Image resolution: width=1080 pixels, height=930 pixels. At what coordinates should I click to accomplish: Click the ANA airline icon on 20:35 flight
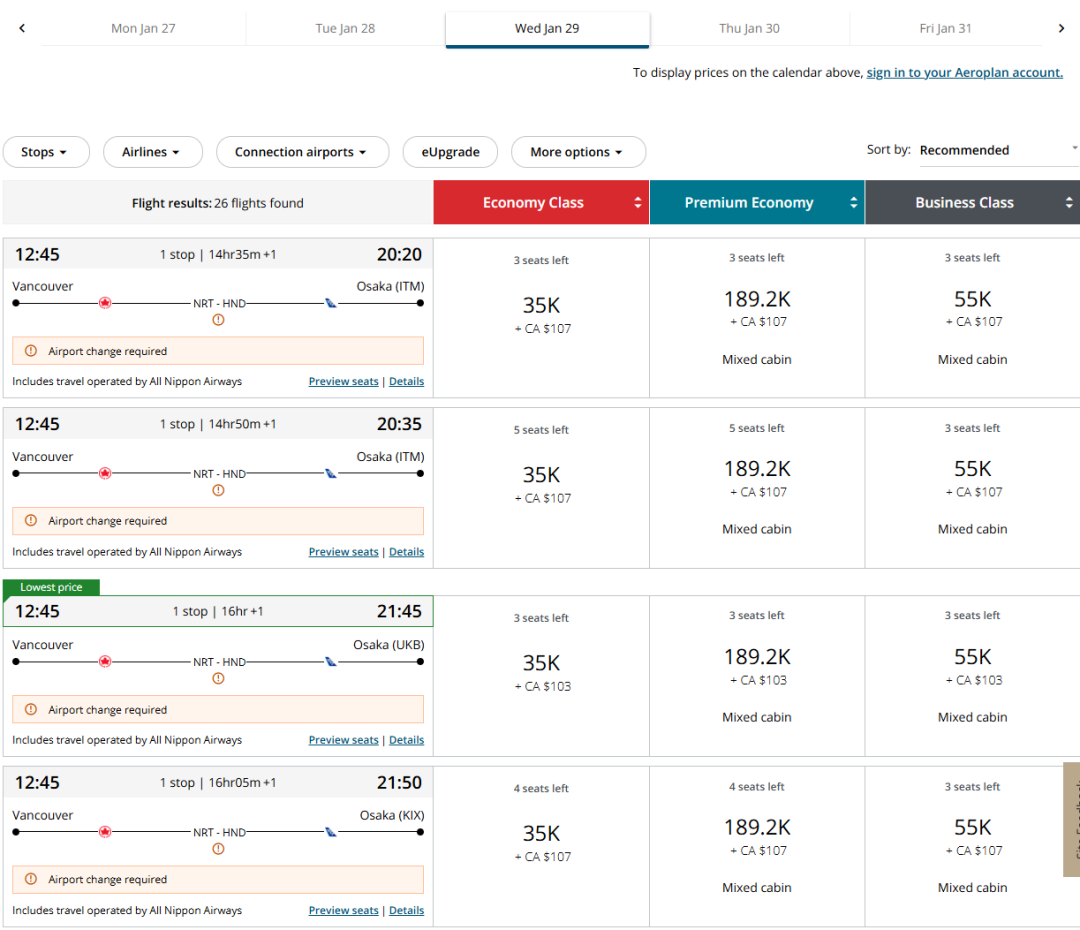tap(331, 473)
